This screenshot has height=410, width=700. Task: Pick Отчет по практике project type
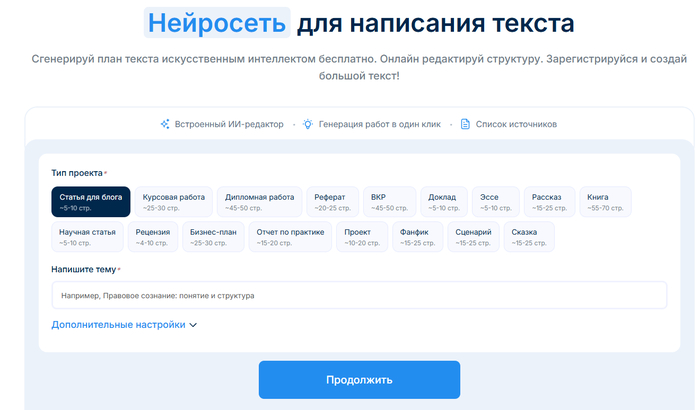291,237
